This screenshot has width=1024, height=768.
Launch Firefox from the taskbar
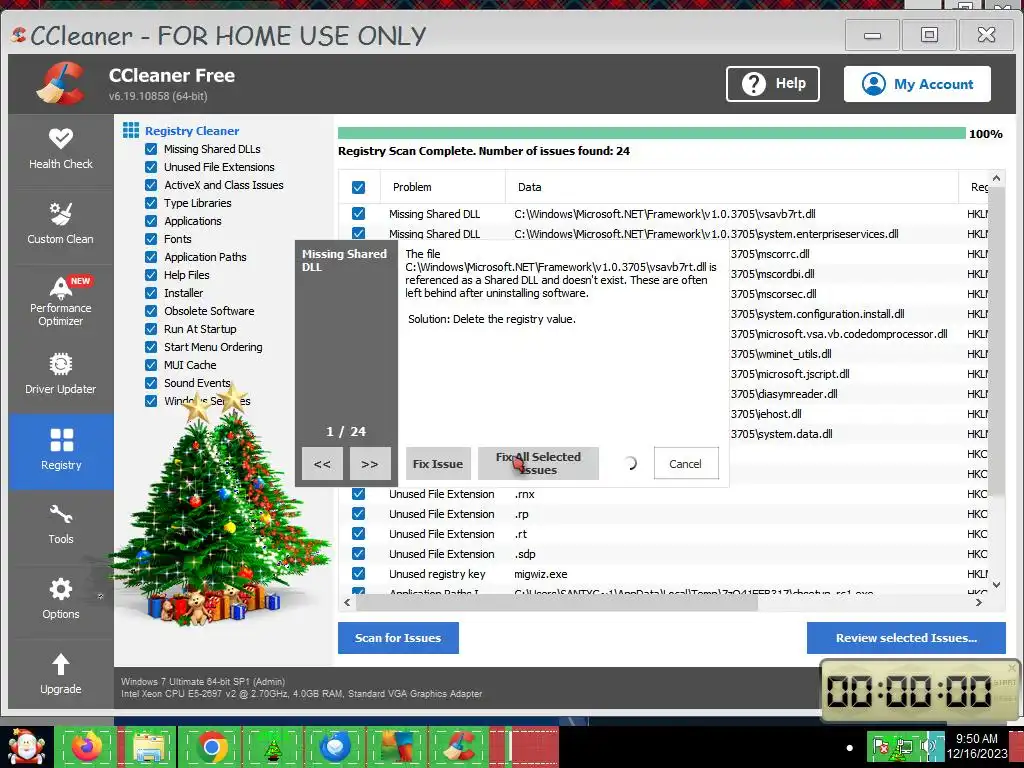pos(88,746)
